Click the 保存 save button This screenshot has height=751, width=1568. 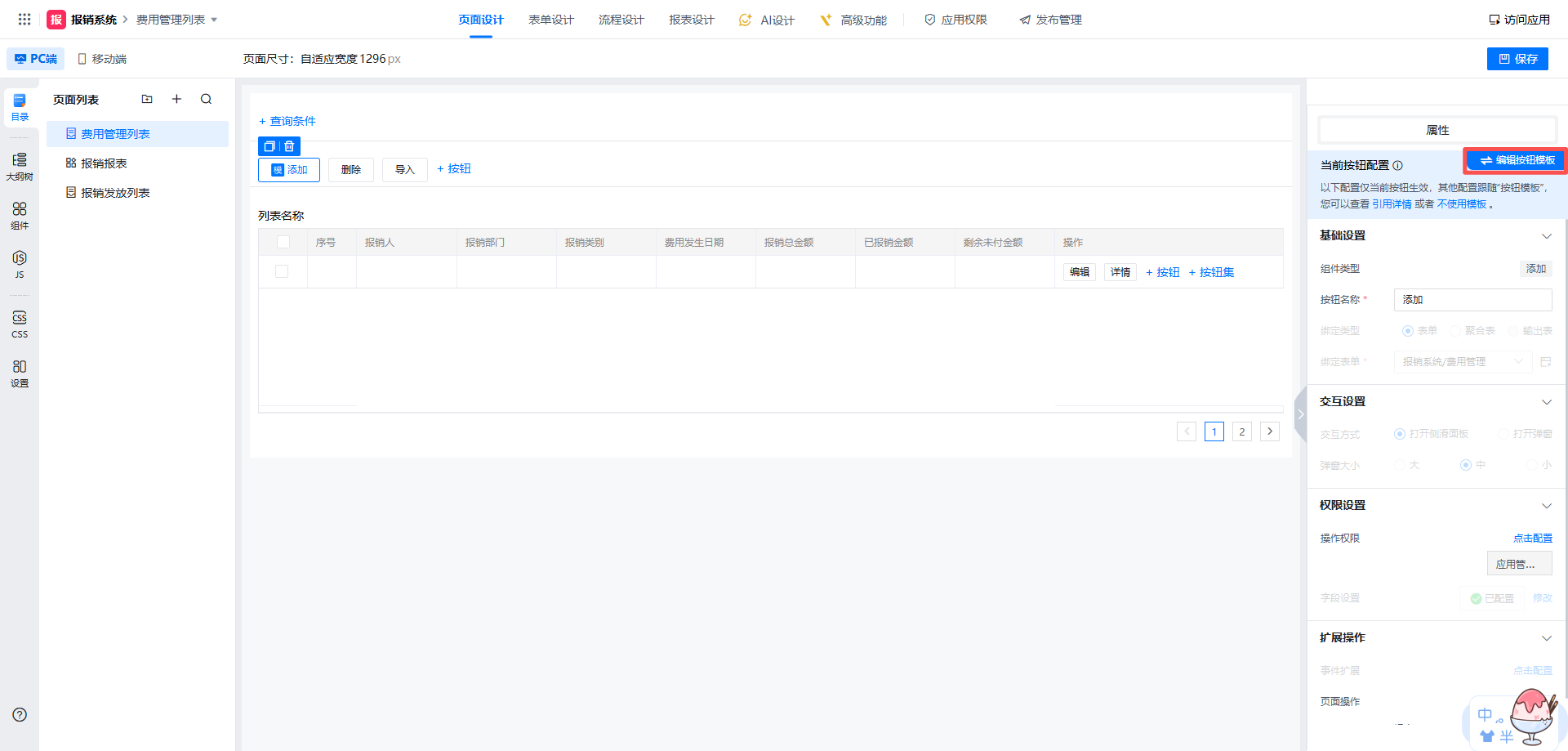(1517, 59)
